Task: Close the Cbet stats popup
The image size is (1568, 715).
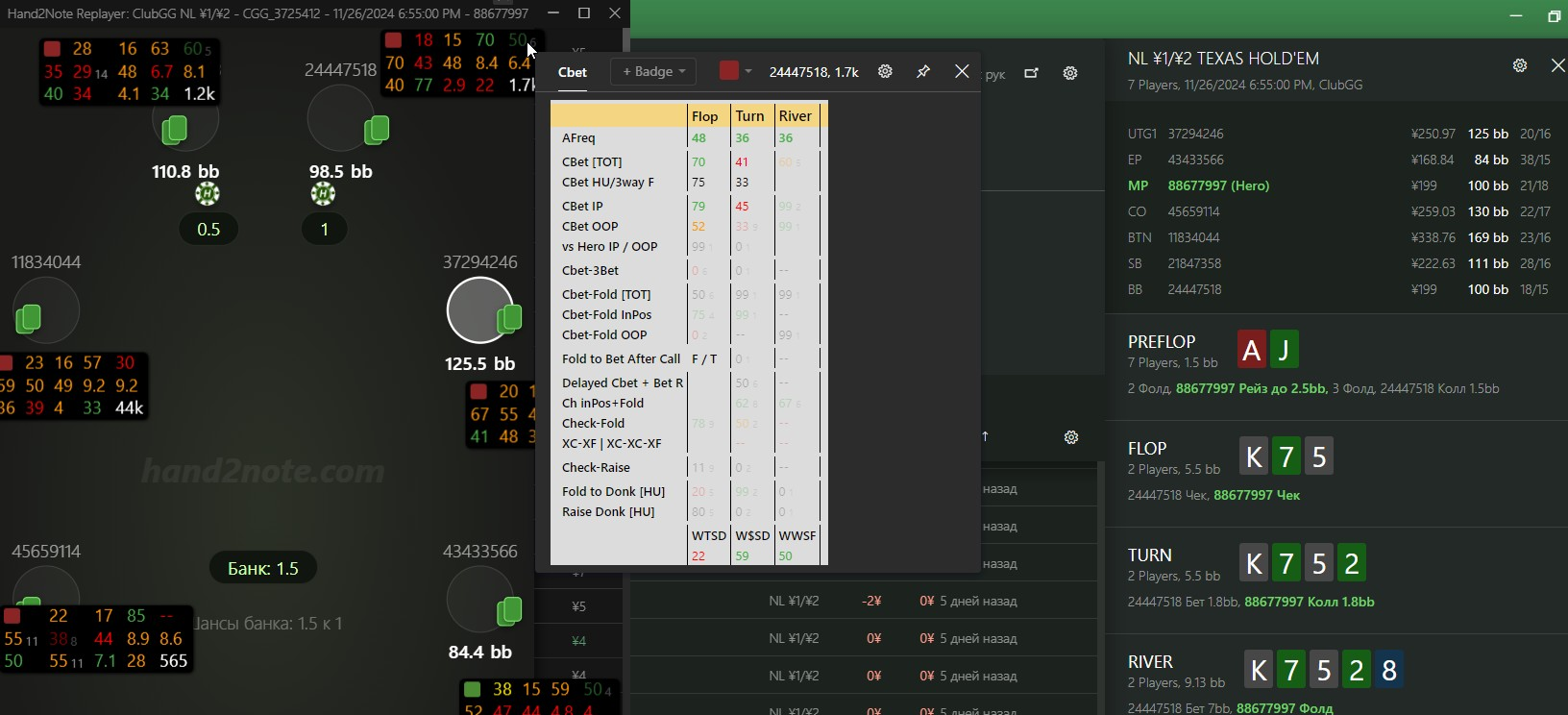Action: 962,71
